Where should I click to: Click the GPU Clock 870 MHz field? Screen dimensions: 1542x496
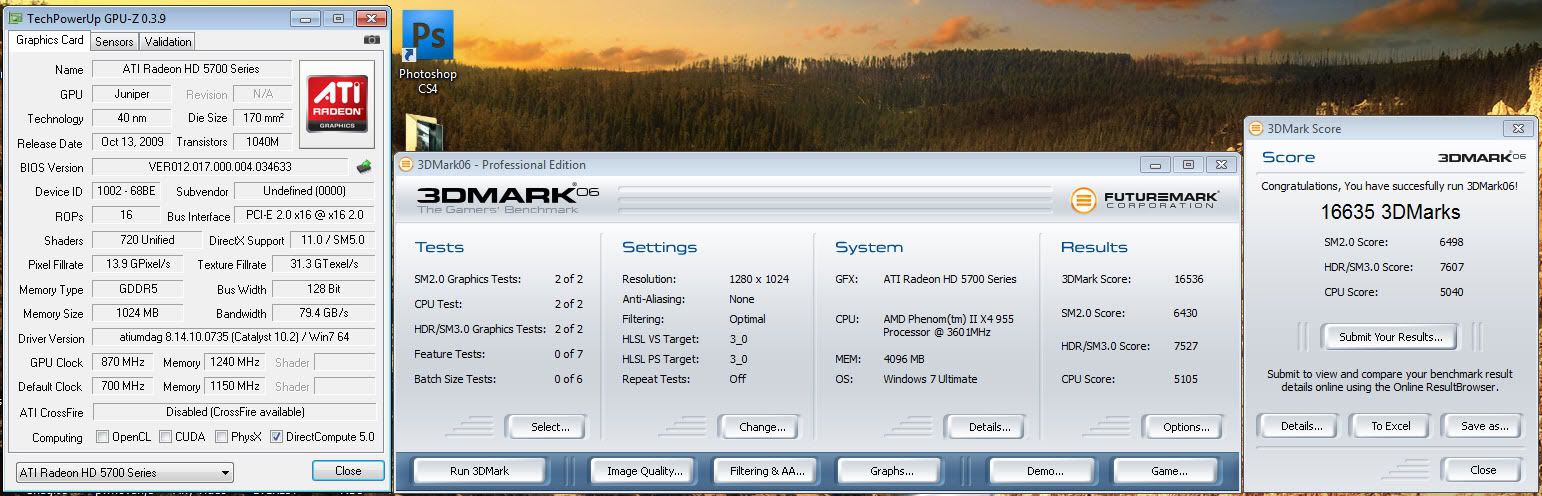(x=125, y=362)
